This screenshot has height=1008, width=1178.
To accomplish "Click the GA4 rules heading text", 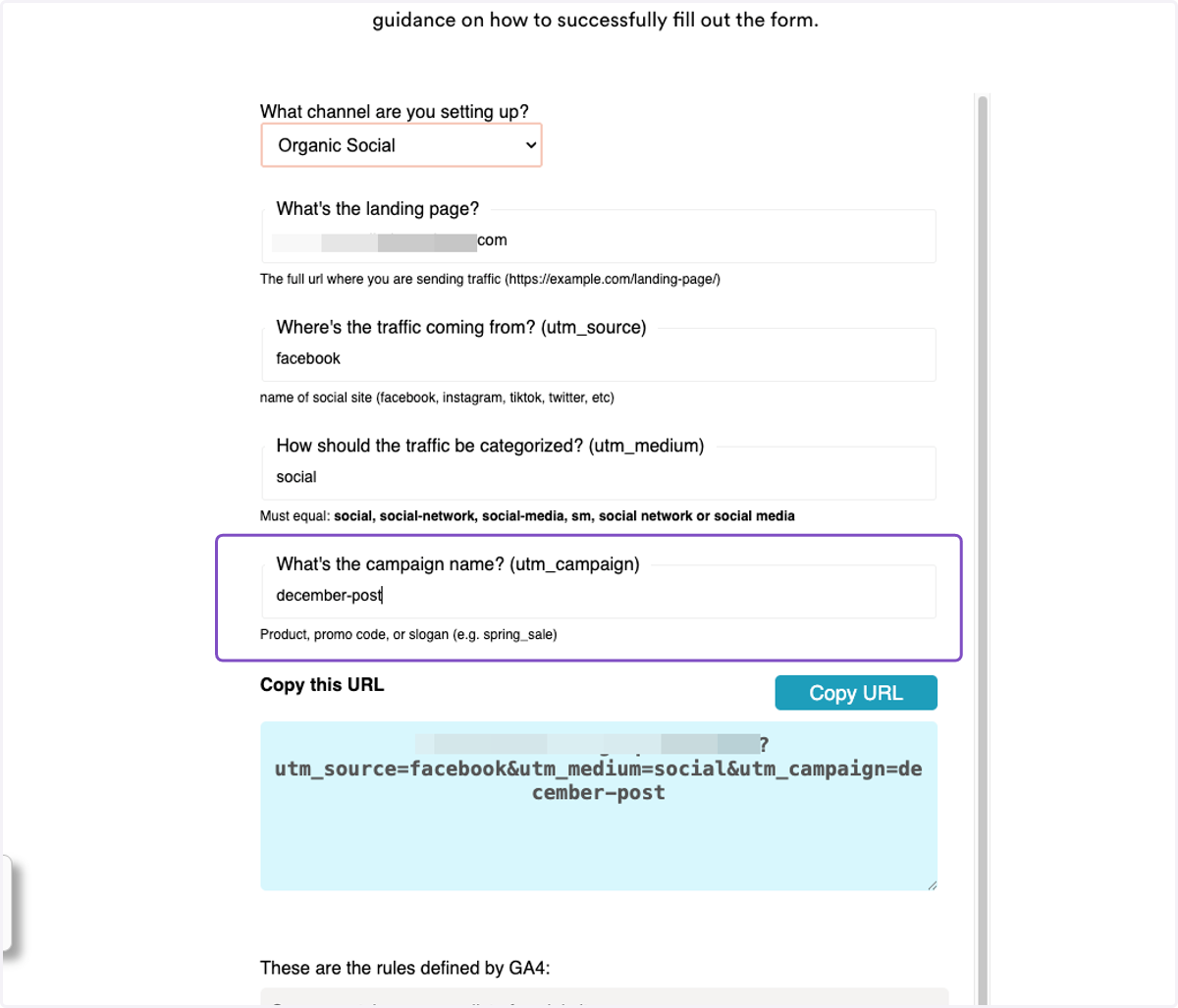I will 405,968.
